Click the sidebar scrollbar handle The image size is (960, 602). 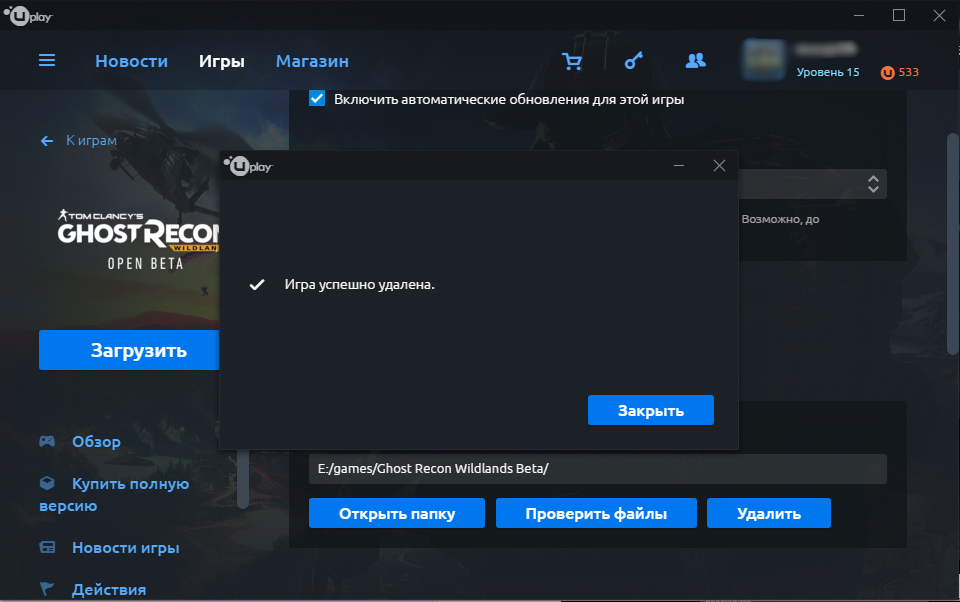[243, 479]
